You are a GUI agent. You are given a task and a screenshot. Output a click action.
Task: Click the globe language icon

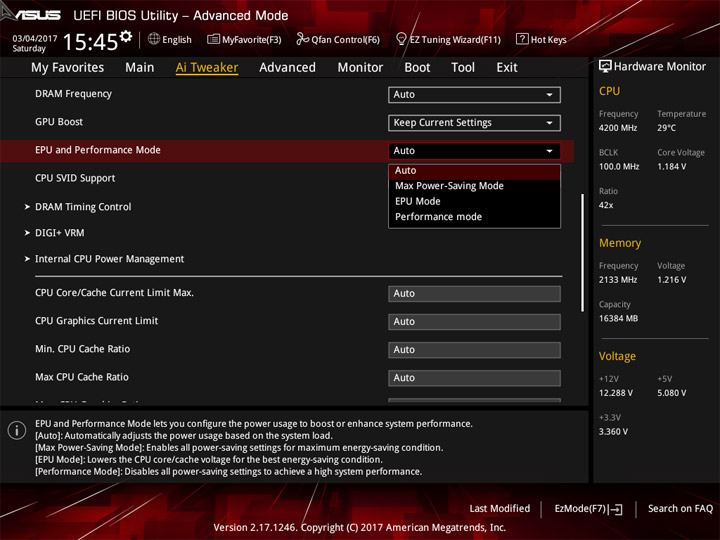click(154, 39)
